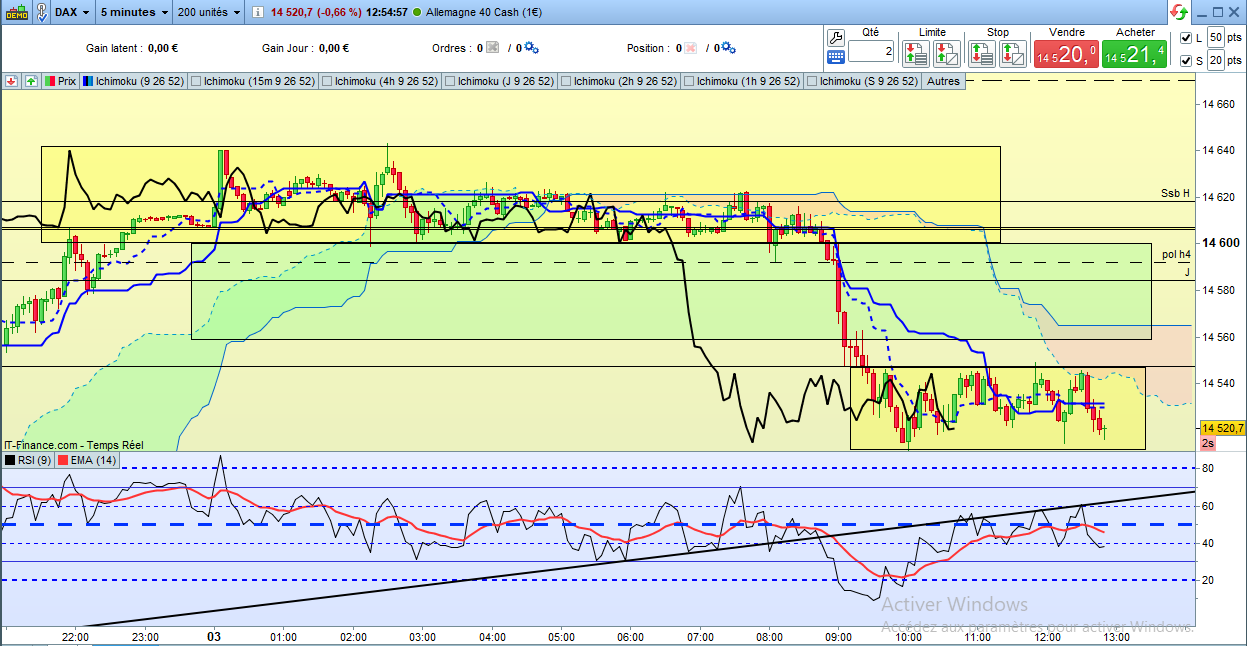Screen dimensions: 1247x646
Task: Click the close positions icon beside Position
Action: coord(690,47)
